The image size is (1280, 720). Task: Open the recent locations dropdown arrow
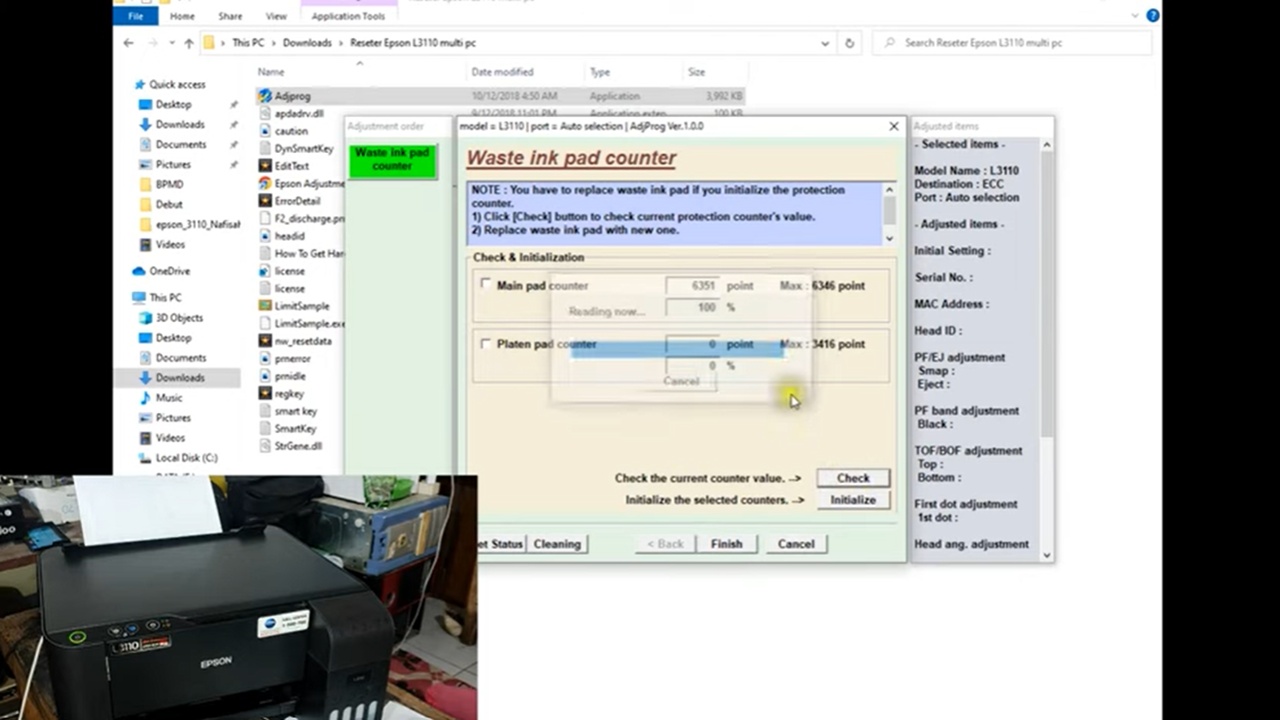pyautogui.click(x=173, y=43)
